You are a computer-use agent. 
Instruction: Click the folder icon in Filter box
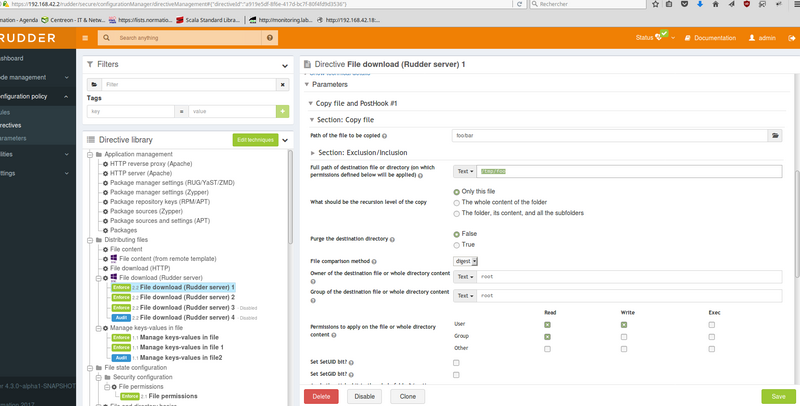pos(94,85)
